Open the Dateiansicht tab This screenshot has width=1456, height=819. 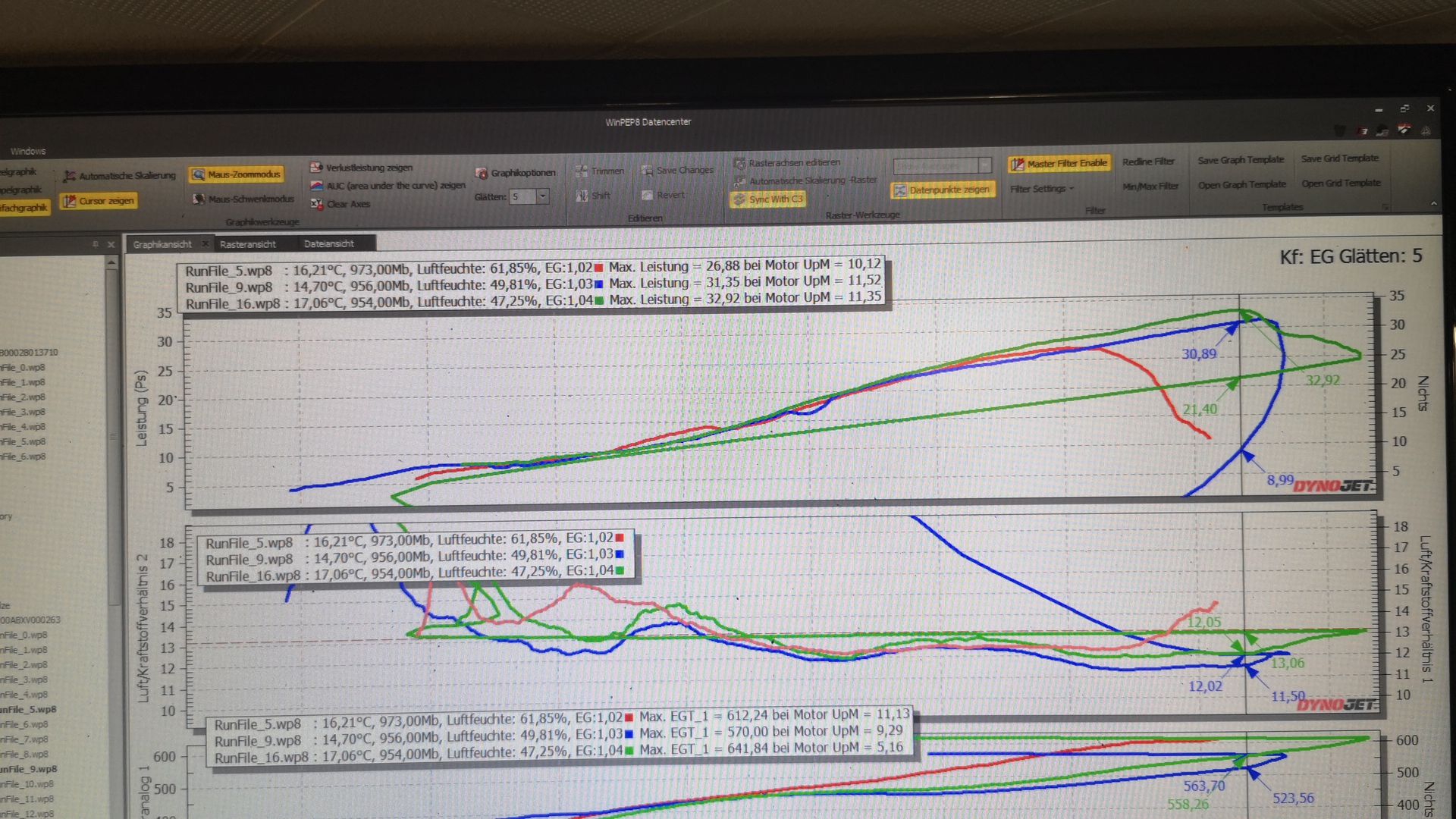pos(329,244)
